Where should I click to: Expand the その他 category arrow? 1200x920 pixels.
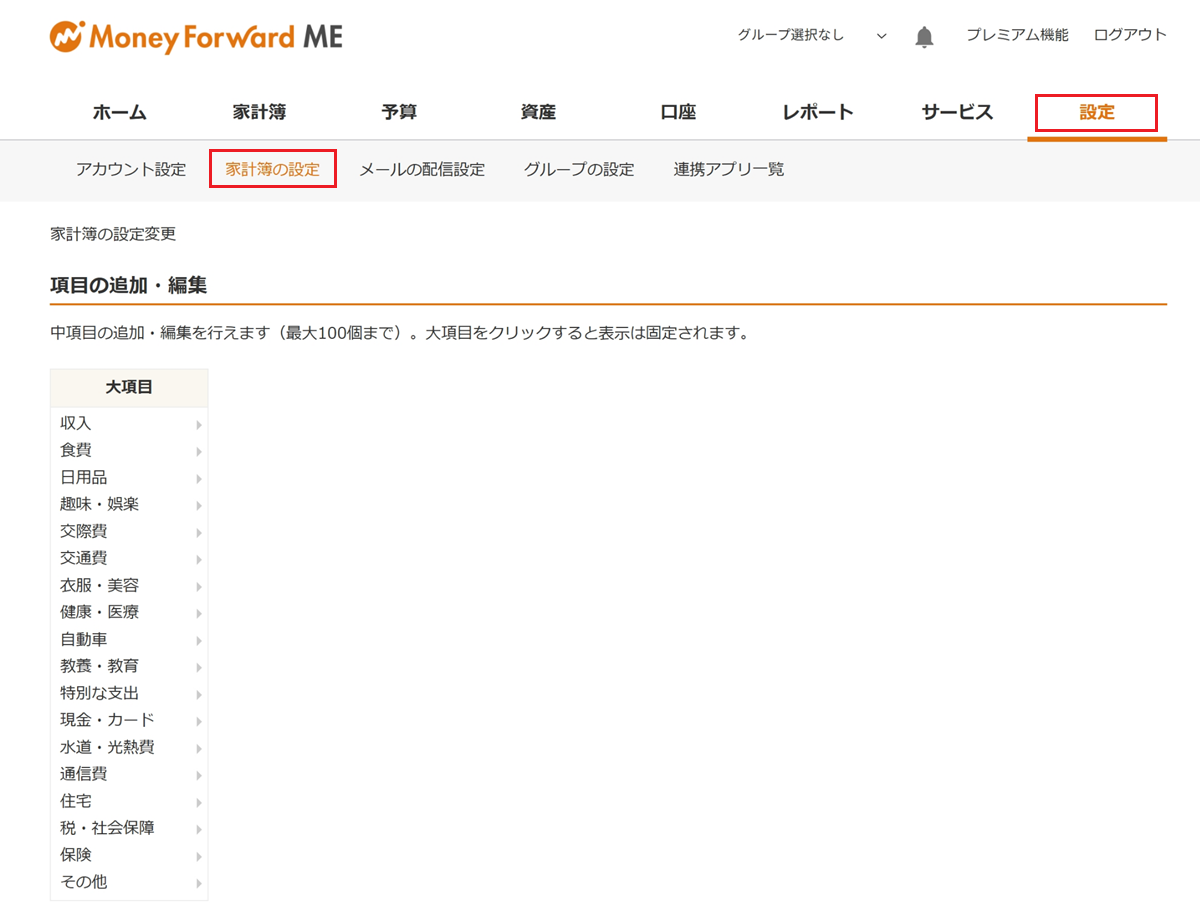pos(199,884)
